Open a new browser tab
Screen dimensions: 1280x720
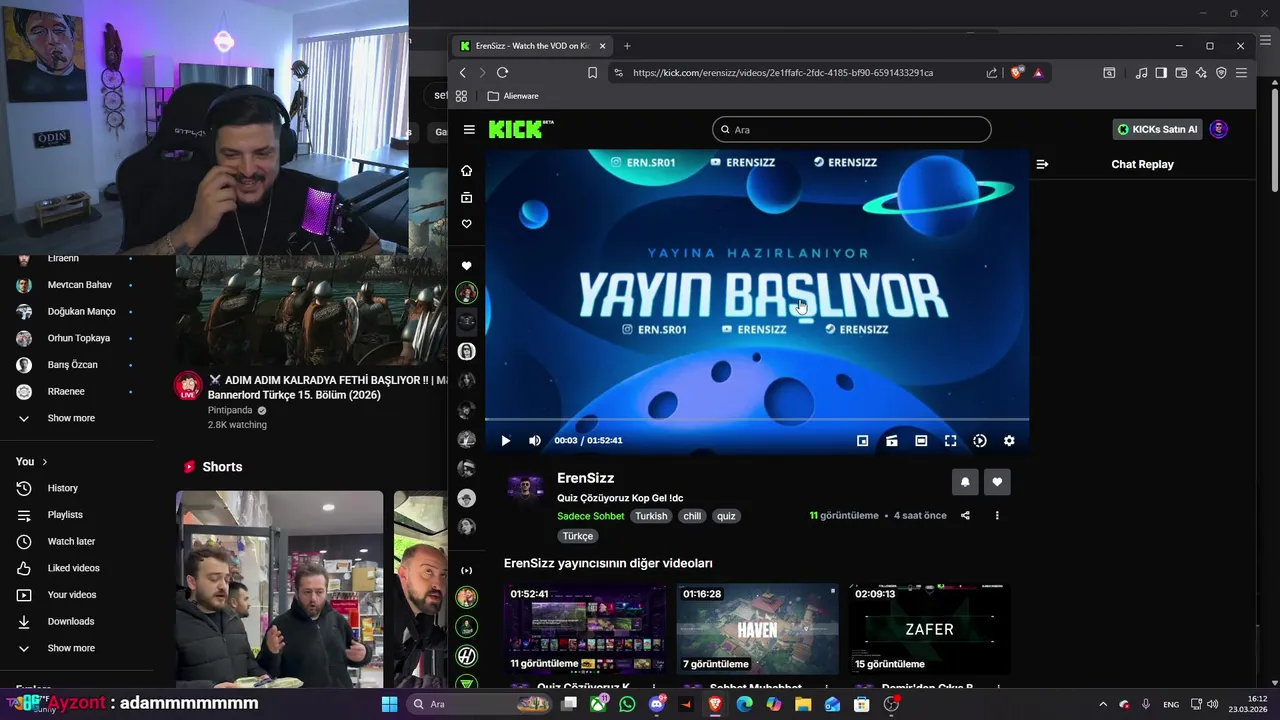627,46
